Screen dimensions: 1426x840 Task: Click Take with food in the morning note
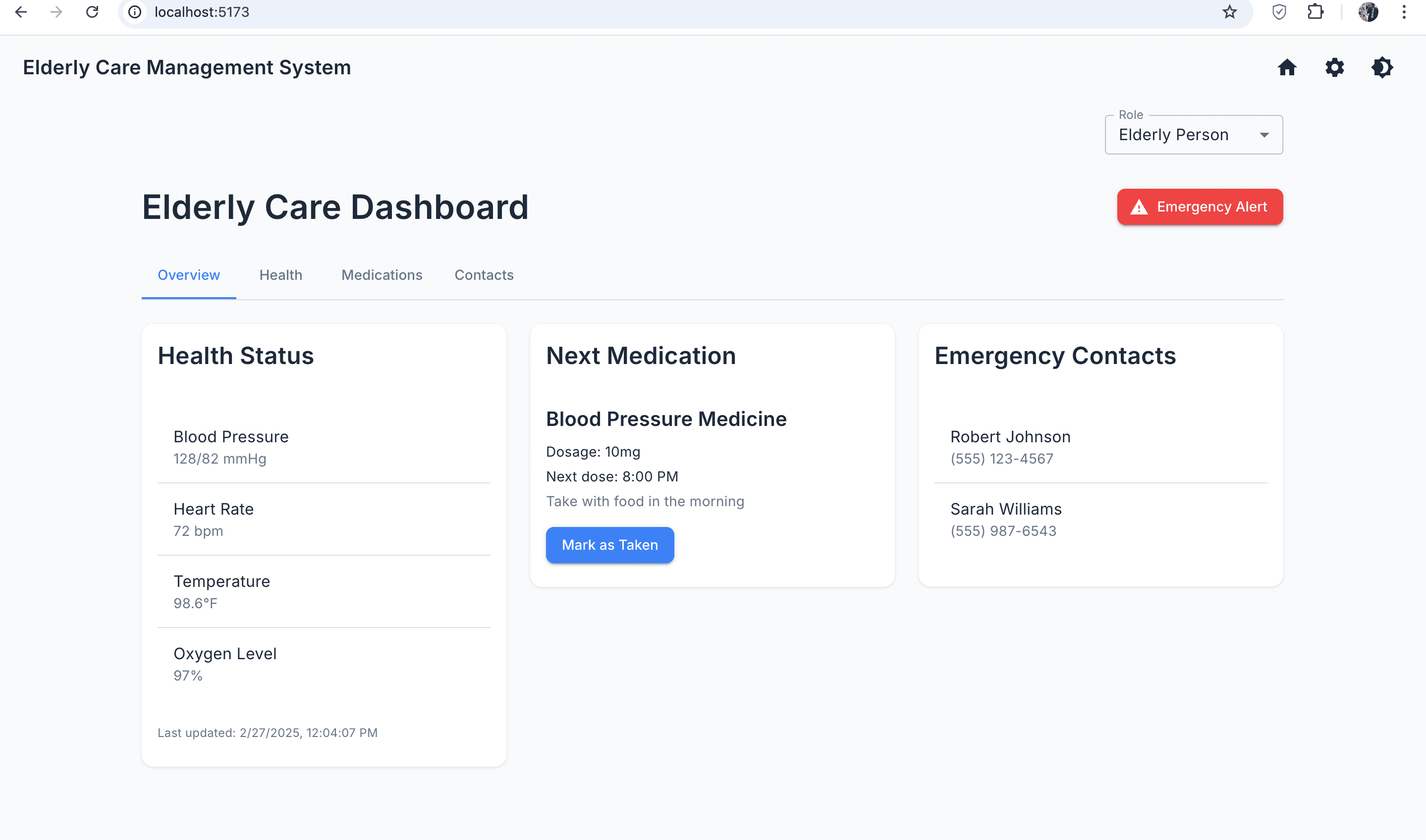645,502
